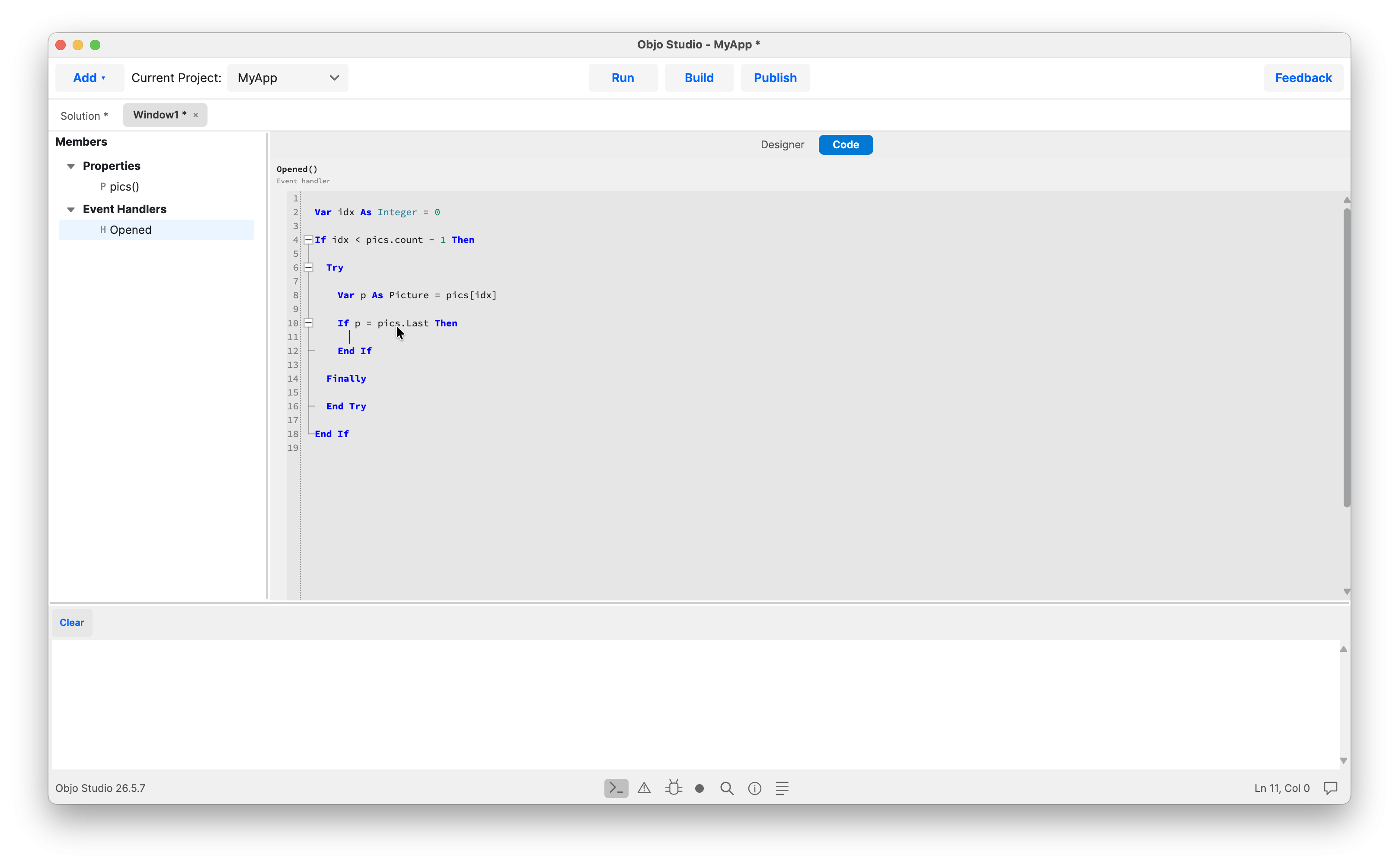Screen dimensions: 1399x868
Task: Fold the Try block at line 6
Action: coord(308,267)
